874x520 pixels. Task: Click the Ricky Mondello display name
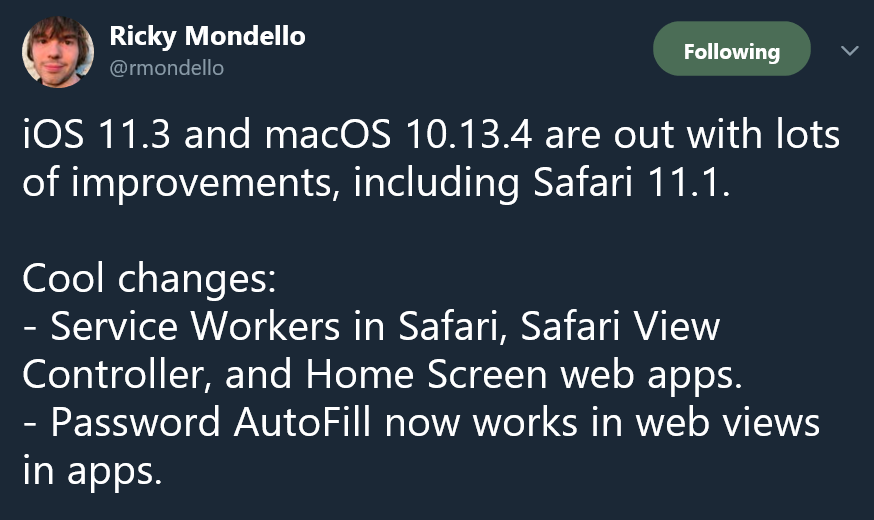tap(207, 37)
